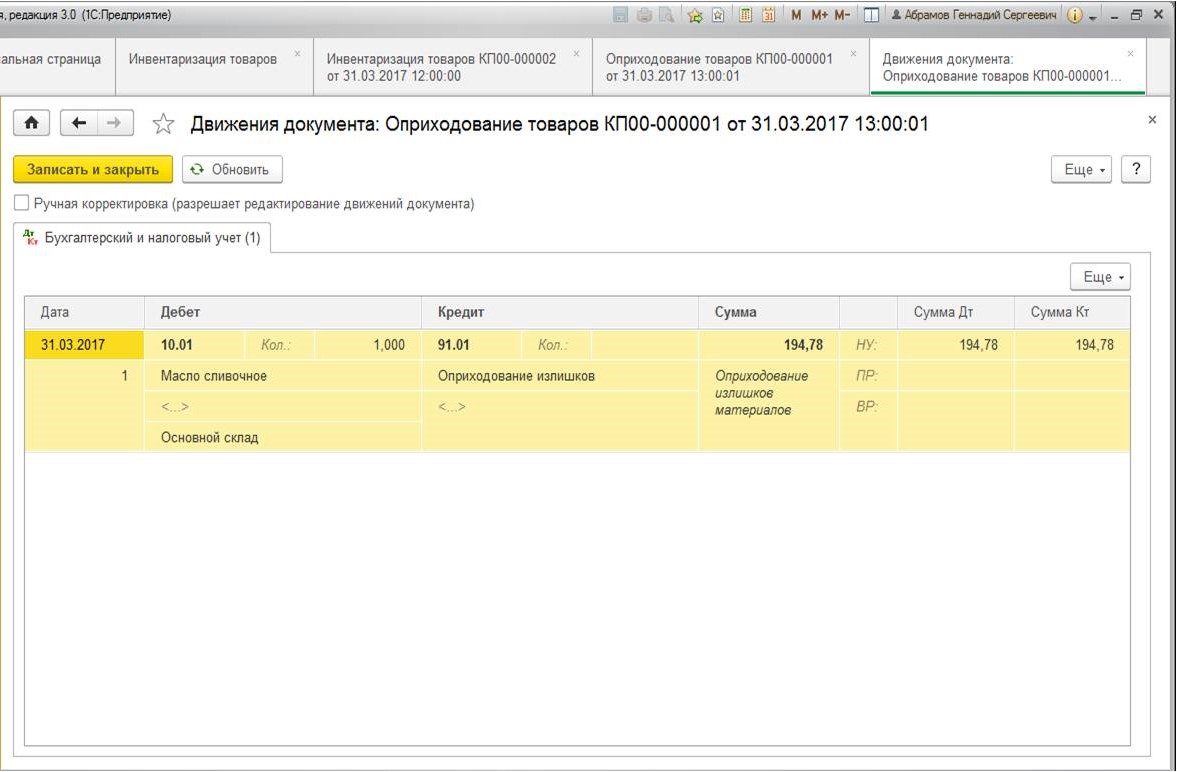
Task: Open the calendar icon
Action: click(768, 15)
